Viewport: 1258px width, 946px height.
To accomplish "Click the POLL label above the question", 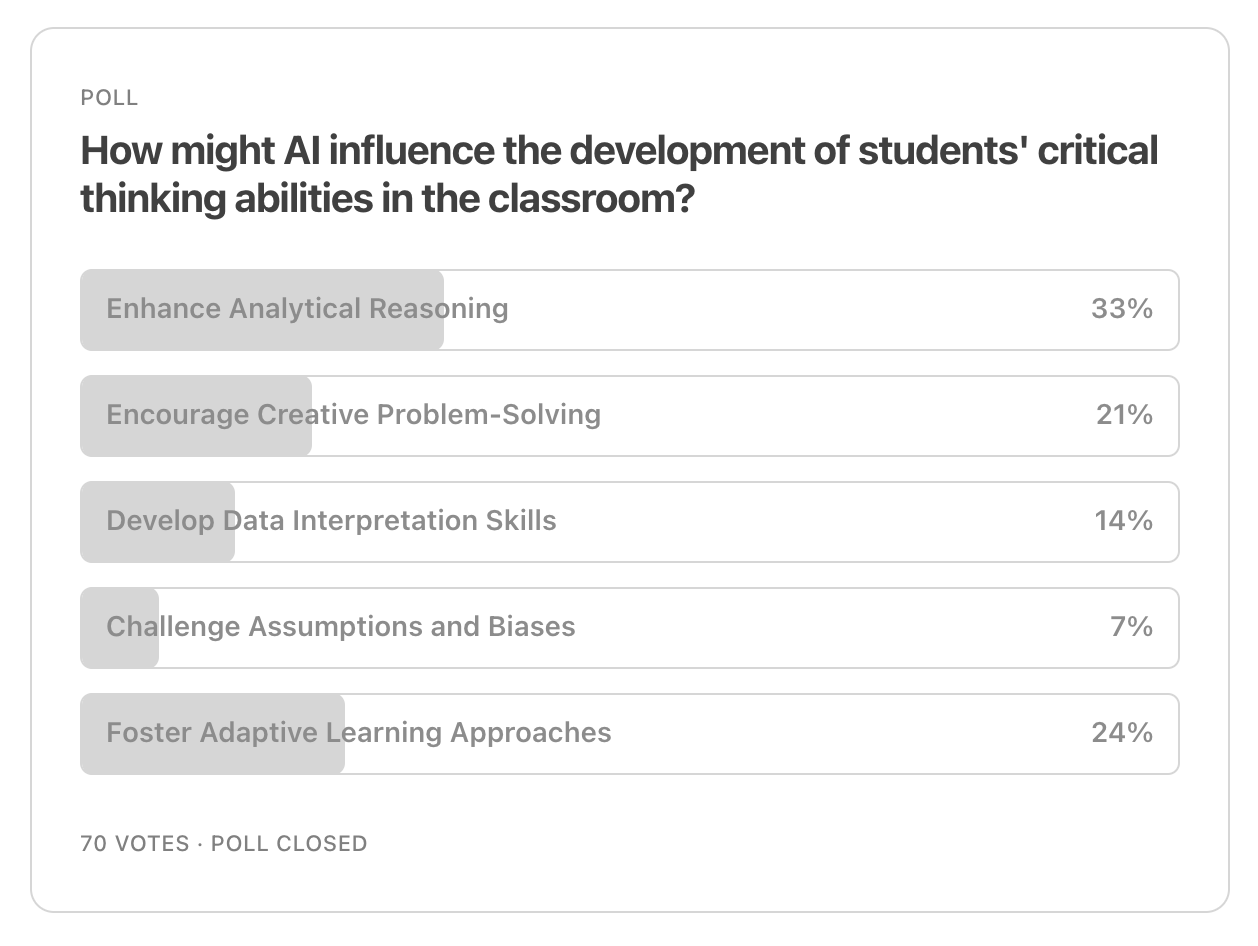I will click(109, 98).
